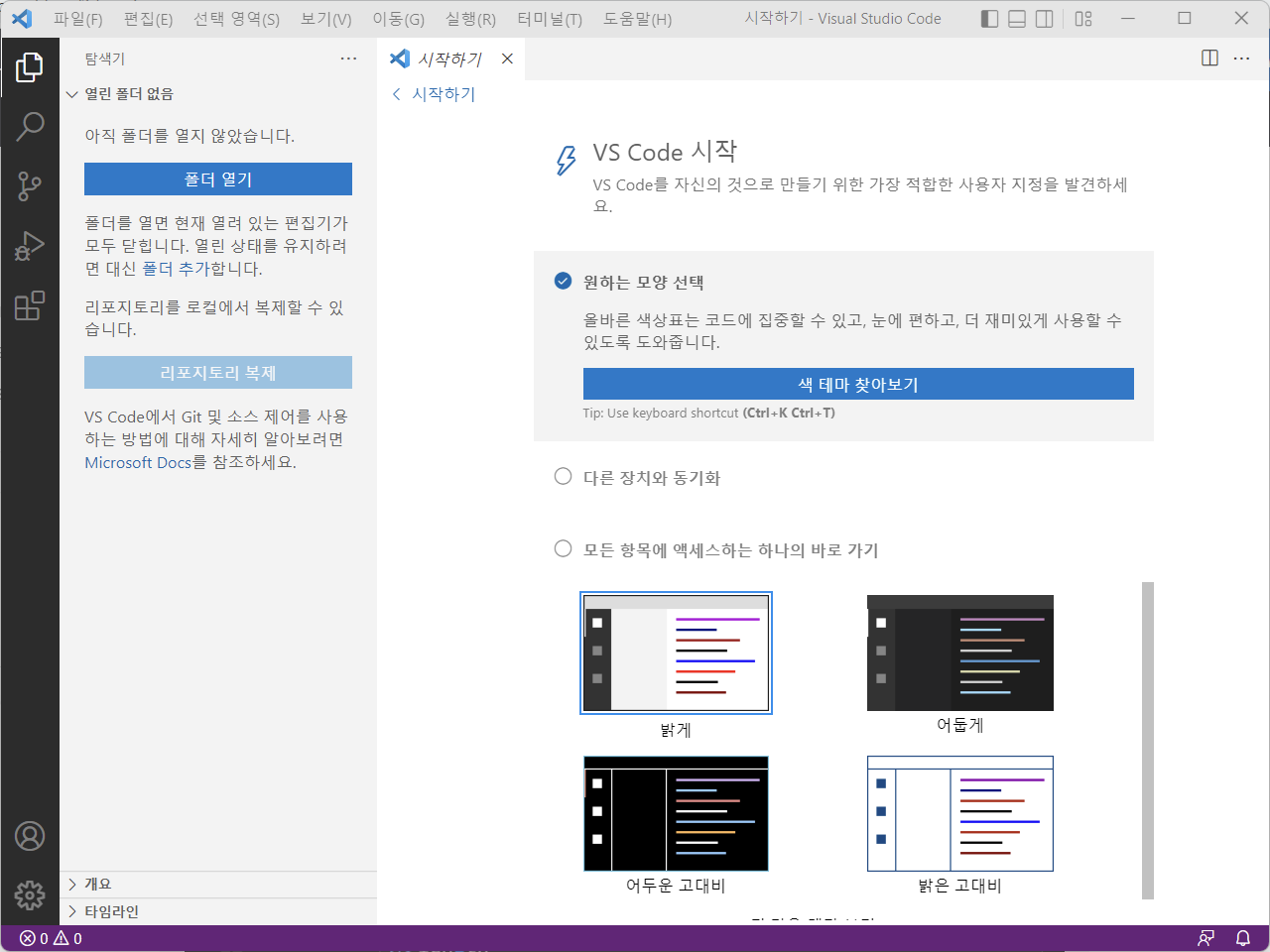Follow the 폴더 추가 link
The width and height of the screenshot is (1270, 952).
click(x=177, y=269)
